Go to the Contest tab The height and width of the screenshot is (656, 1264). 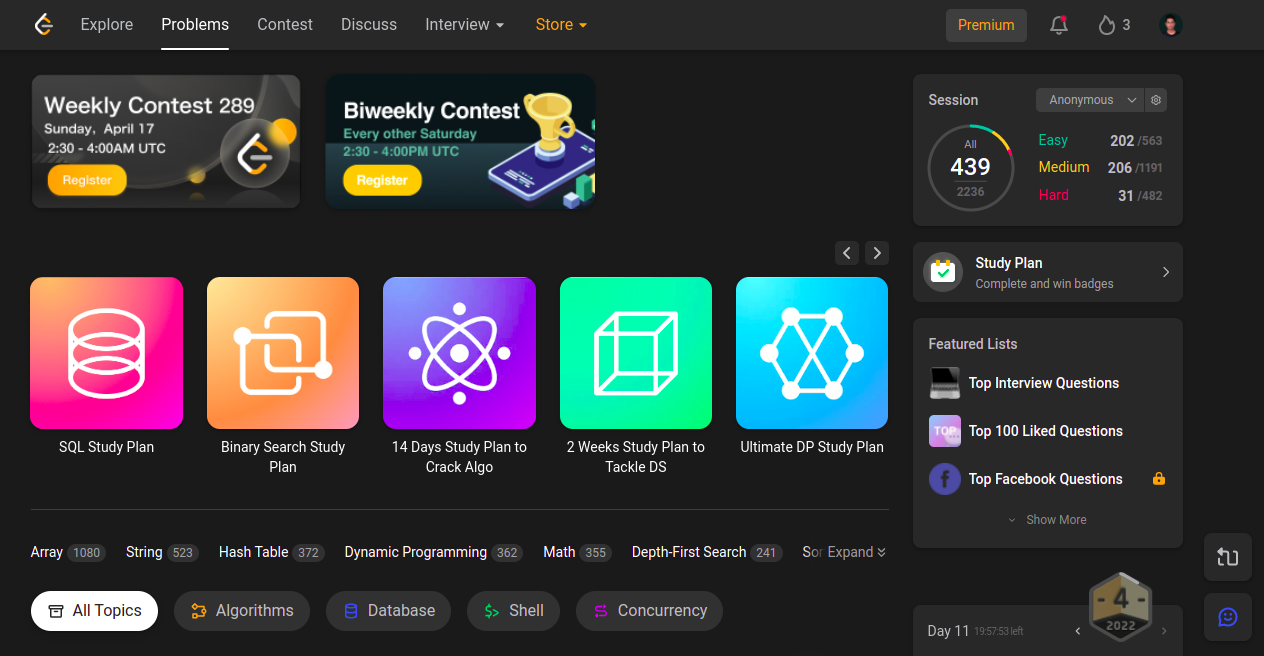click(x=285, y=24)
